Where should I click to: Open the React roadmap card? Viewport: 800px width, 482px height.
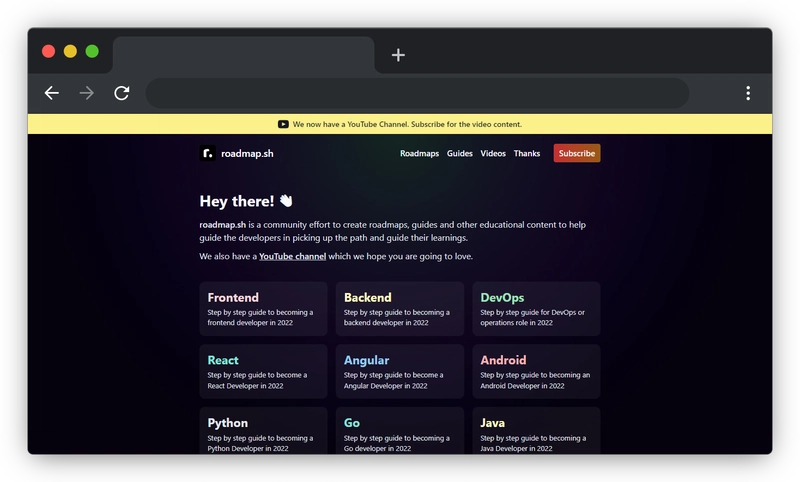[263, 371]
